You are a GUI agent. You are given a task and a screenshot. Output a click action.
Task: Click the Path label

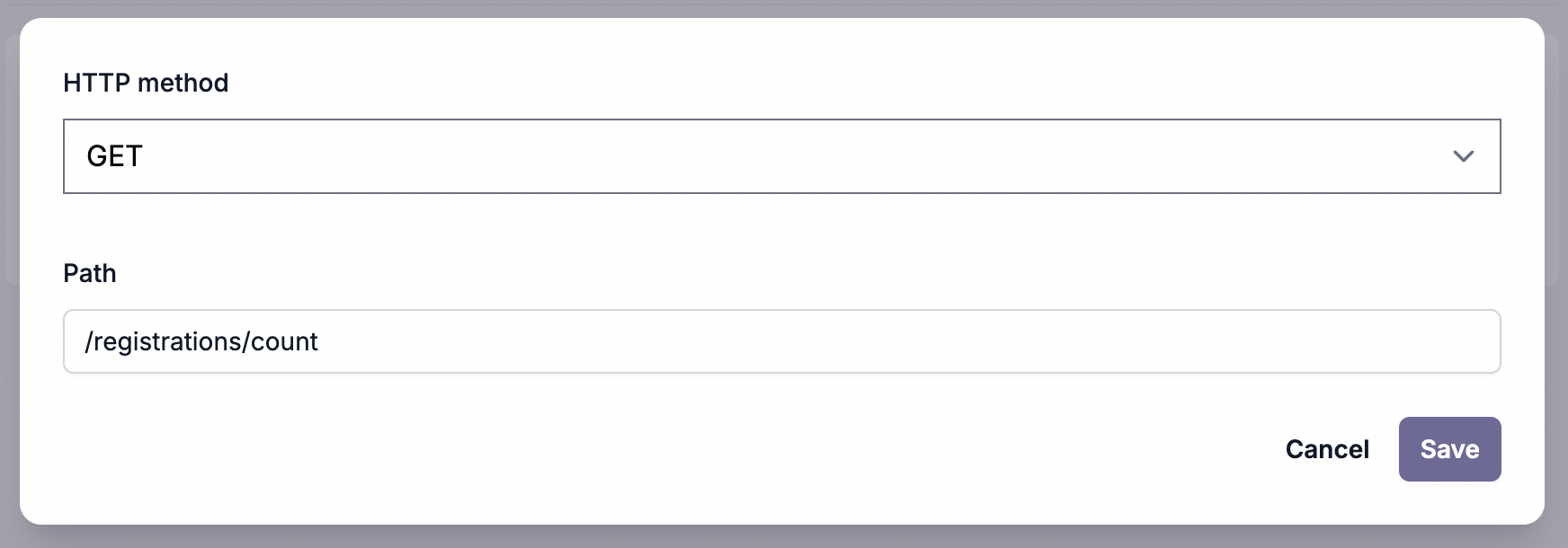tap(89, 272)
